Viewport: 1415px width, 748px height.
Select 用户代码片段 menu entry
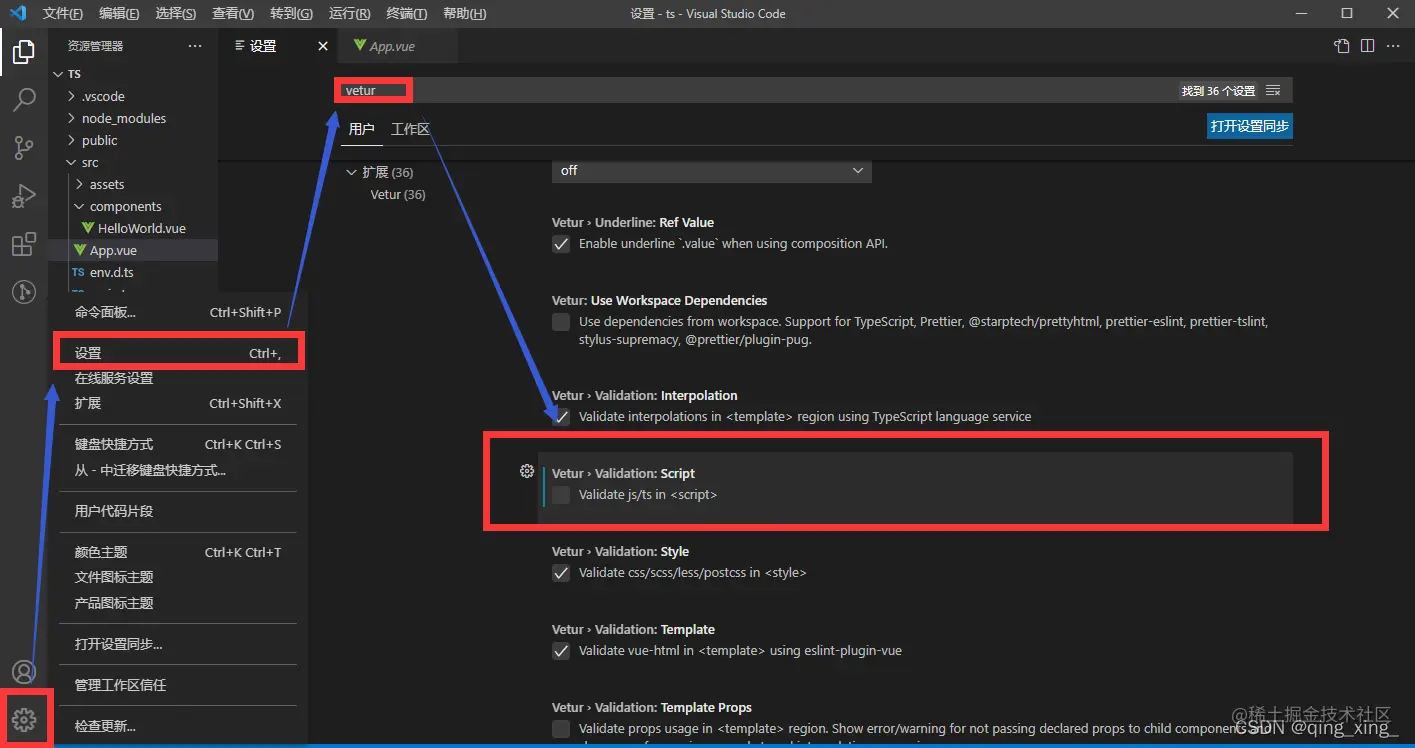point(178,511)
